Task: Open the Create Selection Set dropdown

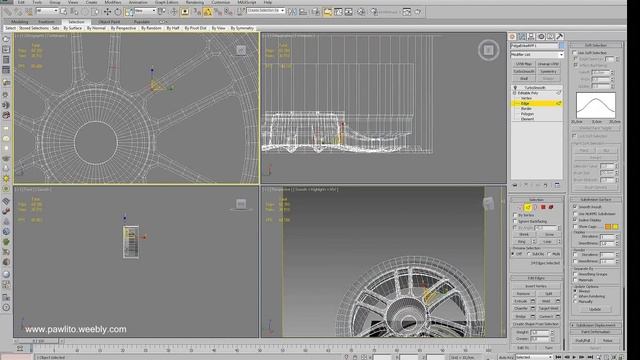Action: [265, 11]
